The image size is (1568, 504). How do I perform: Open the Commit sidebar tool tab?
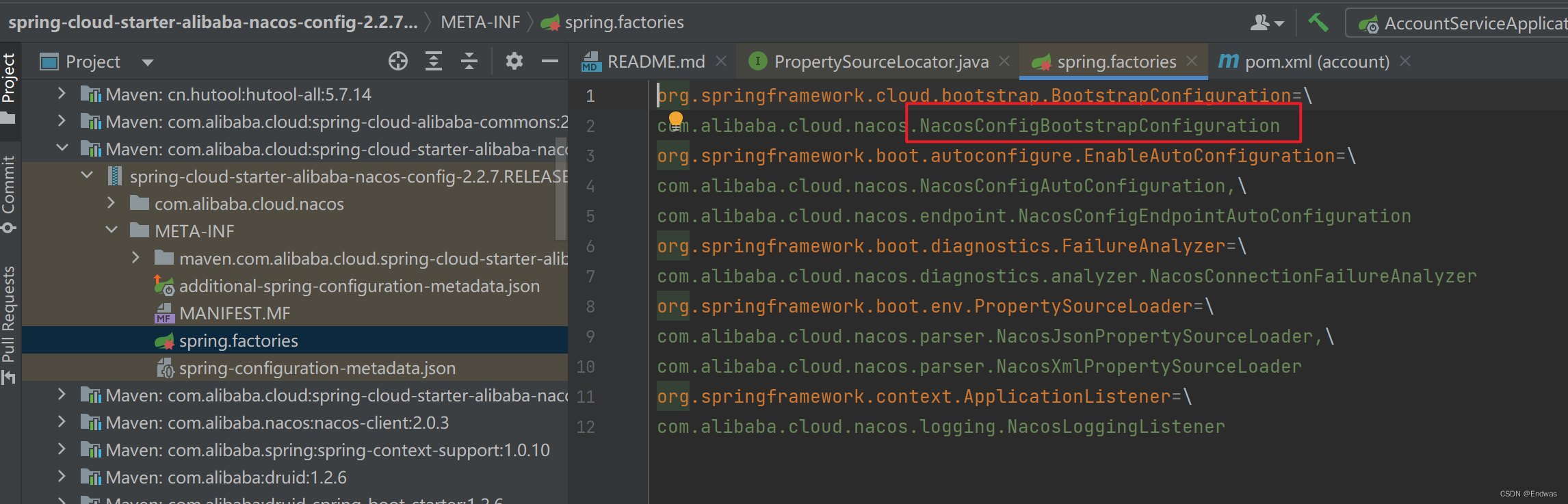9,195
